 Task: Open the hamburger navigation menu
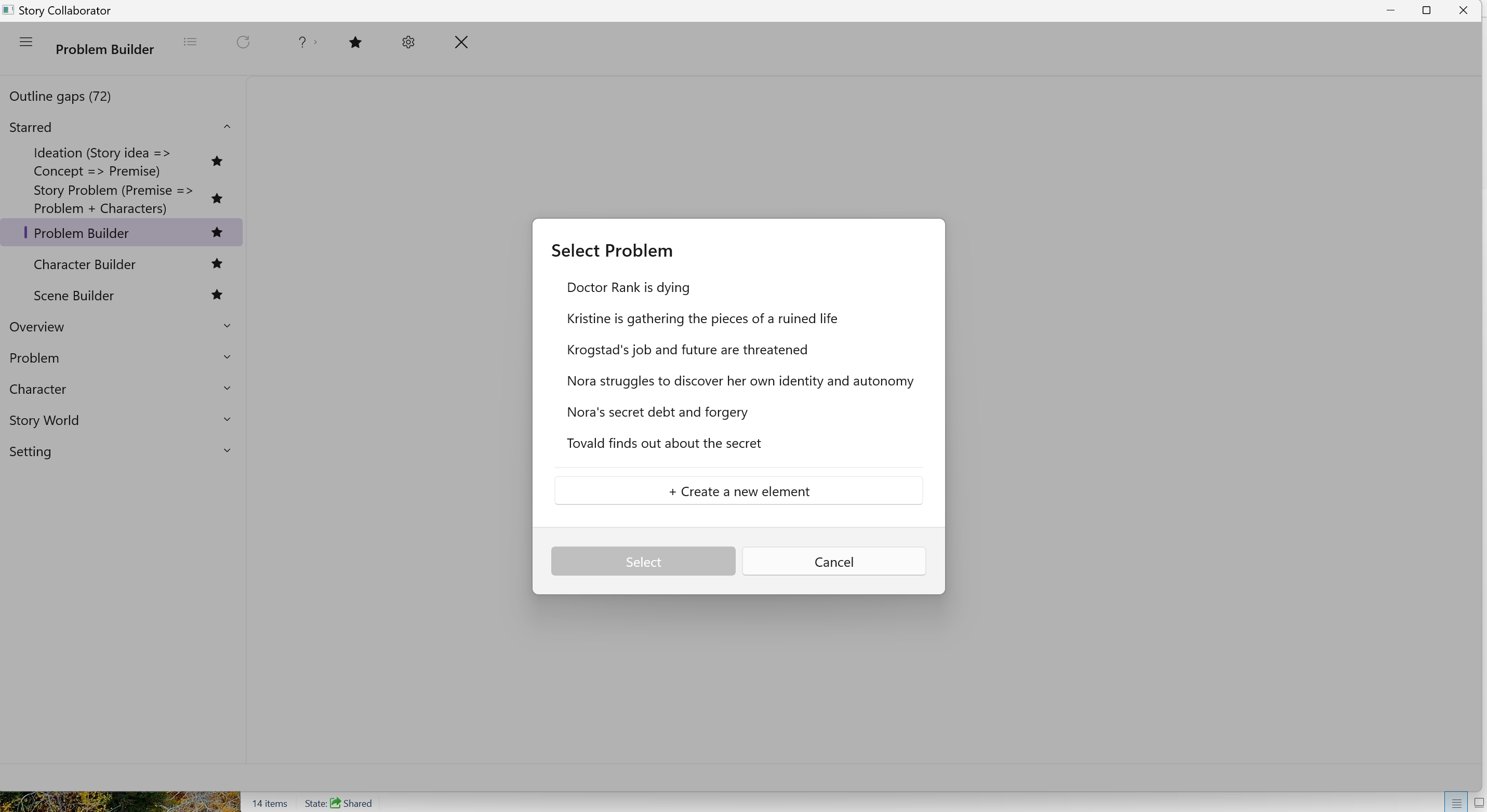pos(25,42)
